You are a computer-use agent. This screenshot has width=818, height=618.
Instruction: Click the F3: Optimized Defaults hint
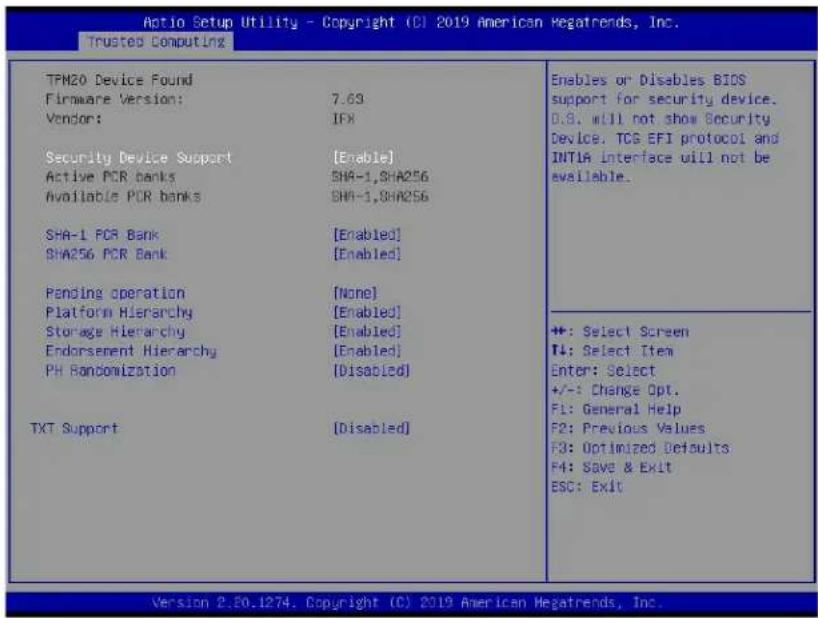(x=640, y=447)
